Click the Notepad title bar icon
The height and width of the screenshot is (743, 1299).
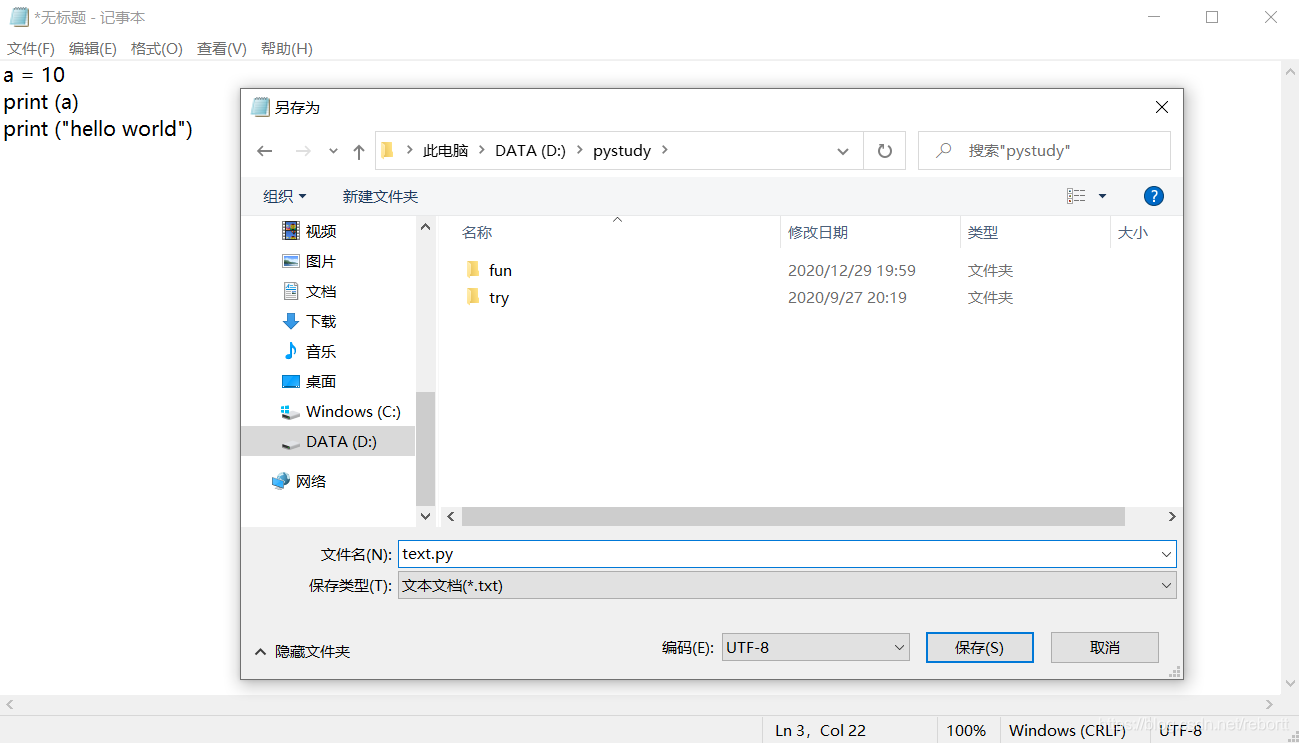19,17
